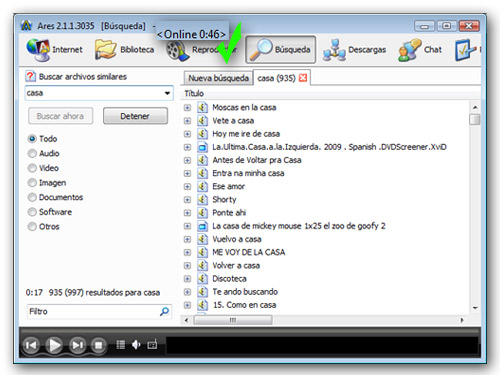Viewport: 500px width, 375px height.
Task: Open the Reproductor film reel icon
Action: 178,51
